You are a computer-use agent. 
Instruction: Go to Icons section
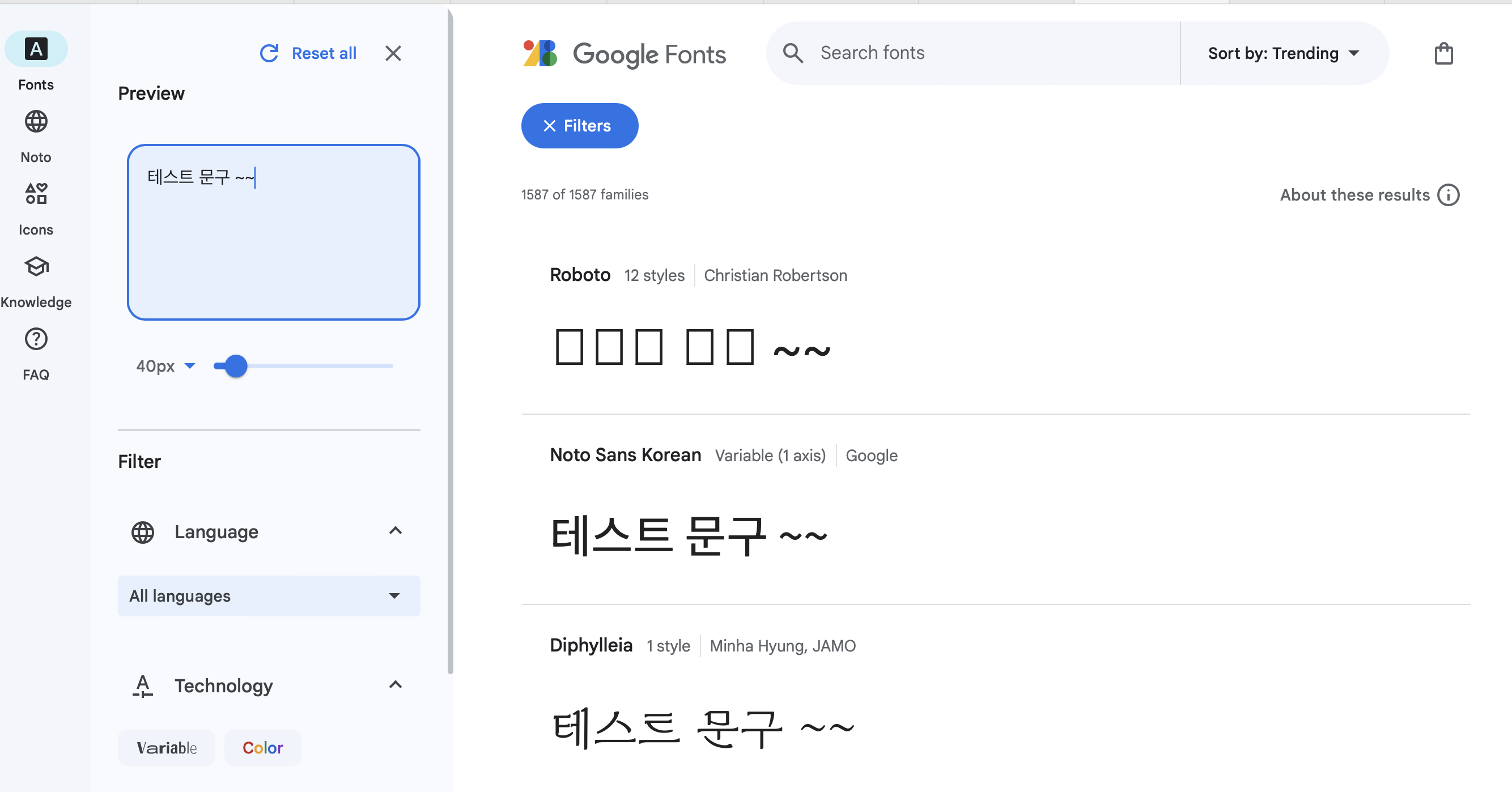click(x=36, y=194)
